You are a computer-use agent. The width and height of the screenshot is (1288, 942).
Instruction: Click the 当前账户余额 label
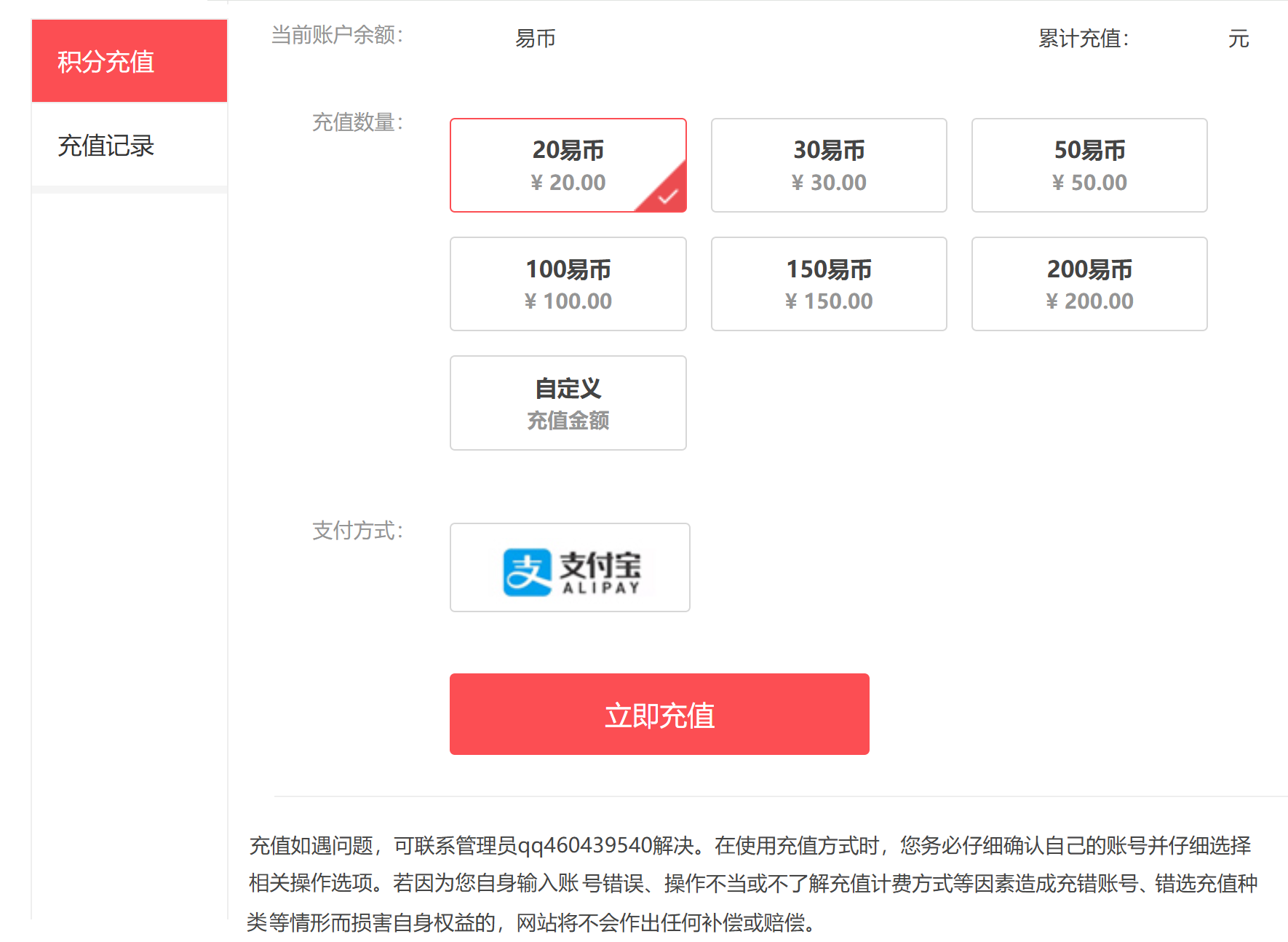[x=338, y=35]
